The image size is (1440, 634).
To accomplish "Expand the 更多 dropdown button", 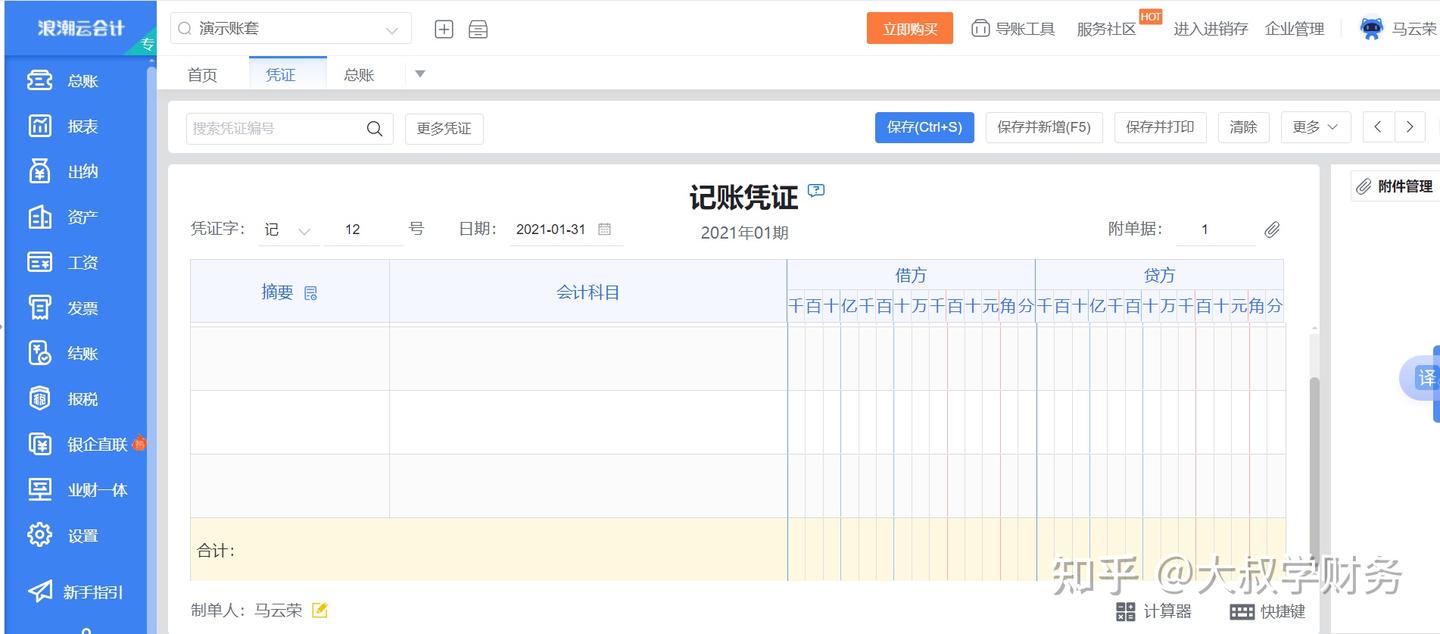I will (1315, 127).
